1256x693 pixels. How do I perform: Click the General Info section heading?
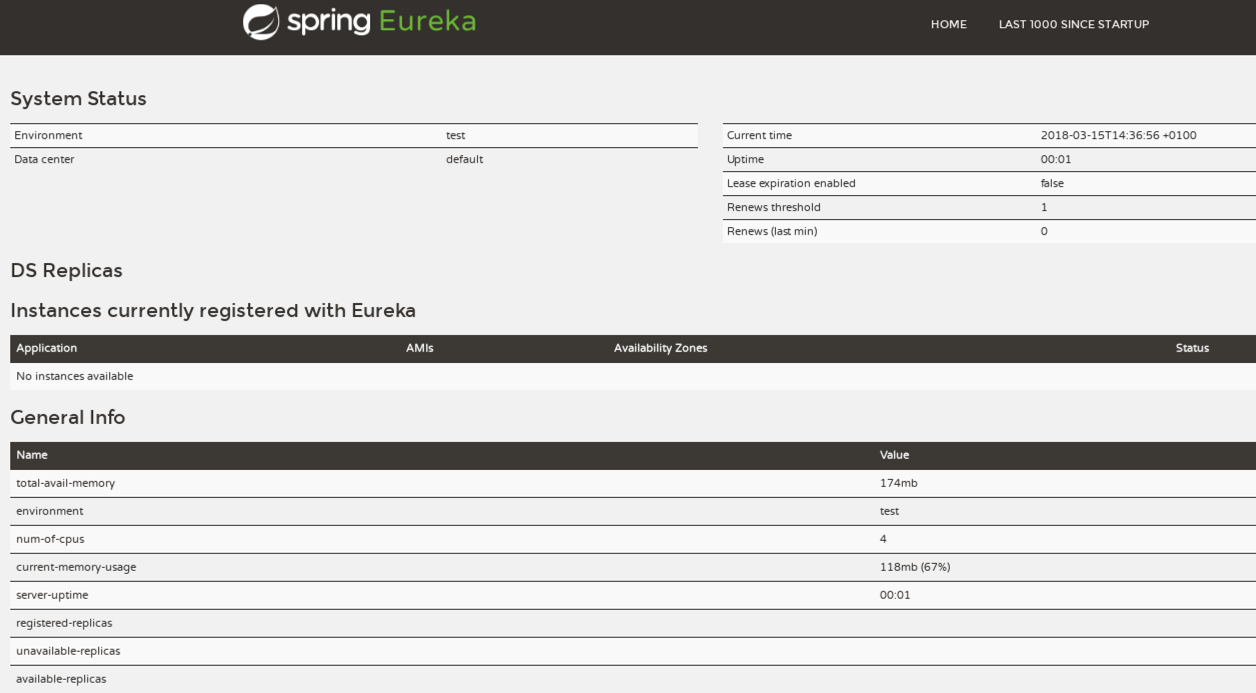(x=65, y=418)
